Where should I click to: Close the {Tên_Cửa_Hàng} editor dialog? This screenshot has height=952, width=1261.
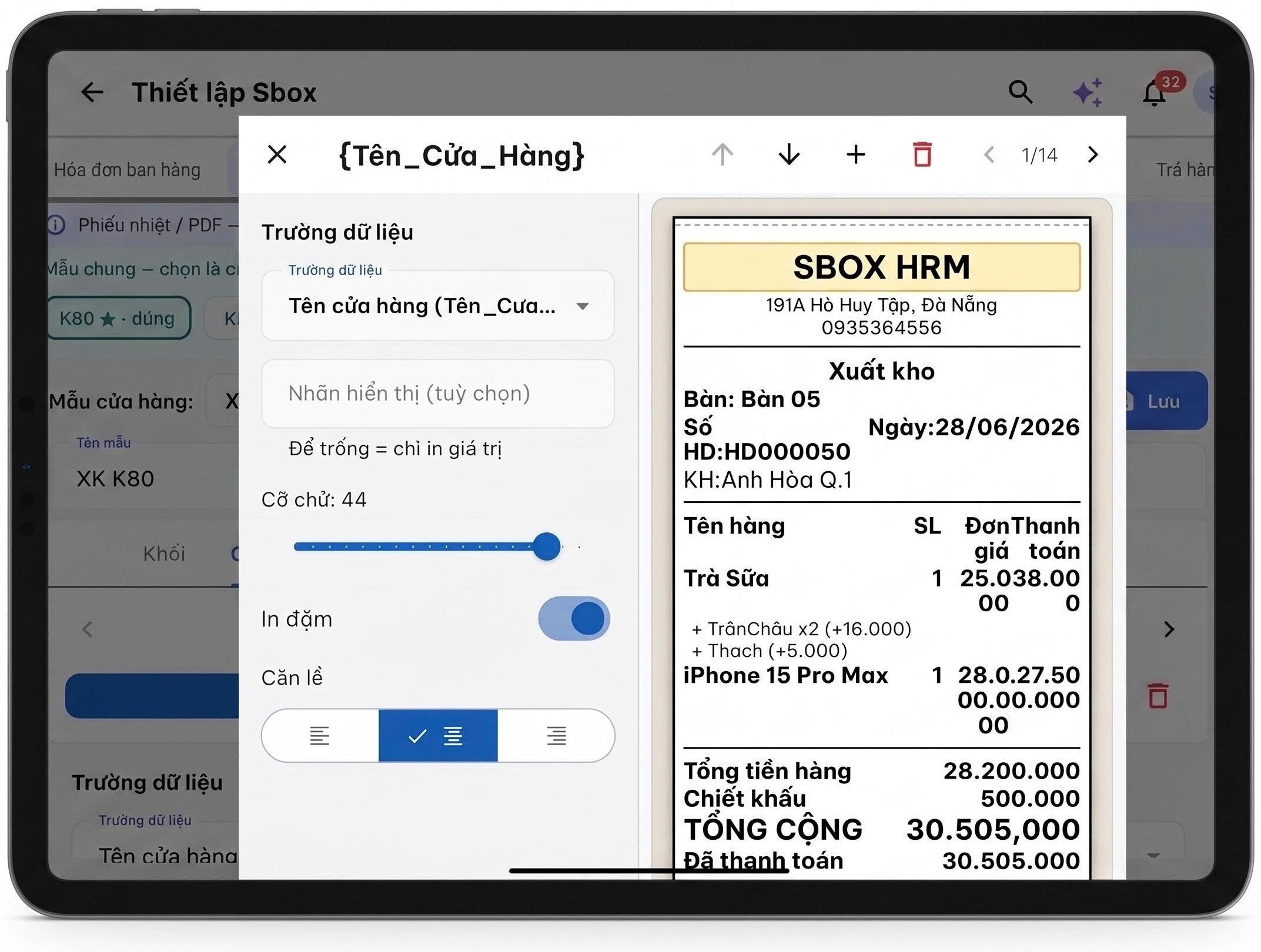[x=277, y=155]
